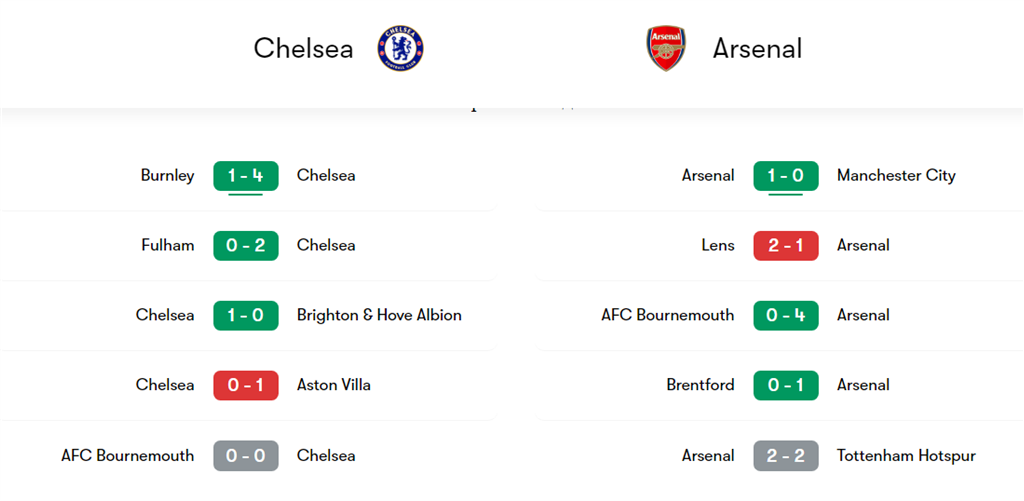Open the grey Arsenal 2-2 Tottenham score
The width and height of the screenshot is (1024, 501).
coord(786,456)
